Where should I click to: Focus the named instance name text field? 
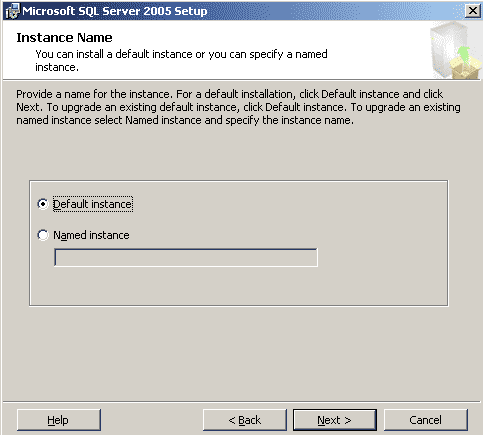(x=186, y=257)
